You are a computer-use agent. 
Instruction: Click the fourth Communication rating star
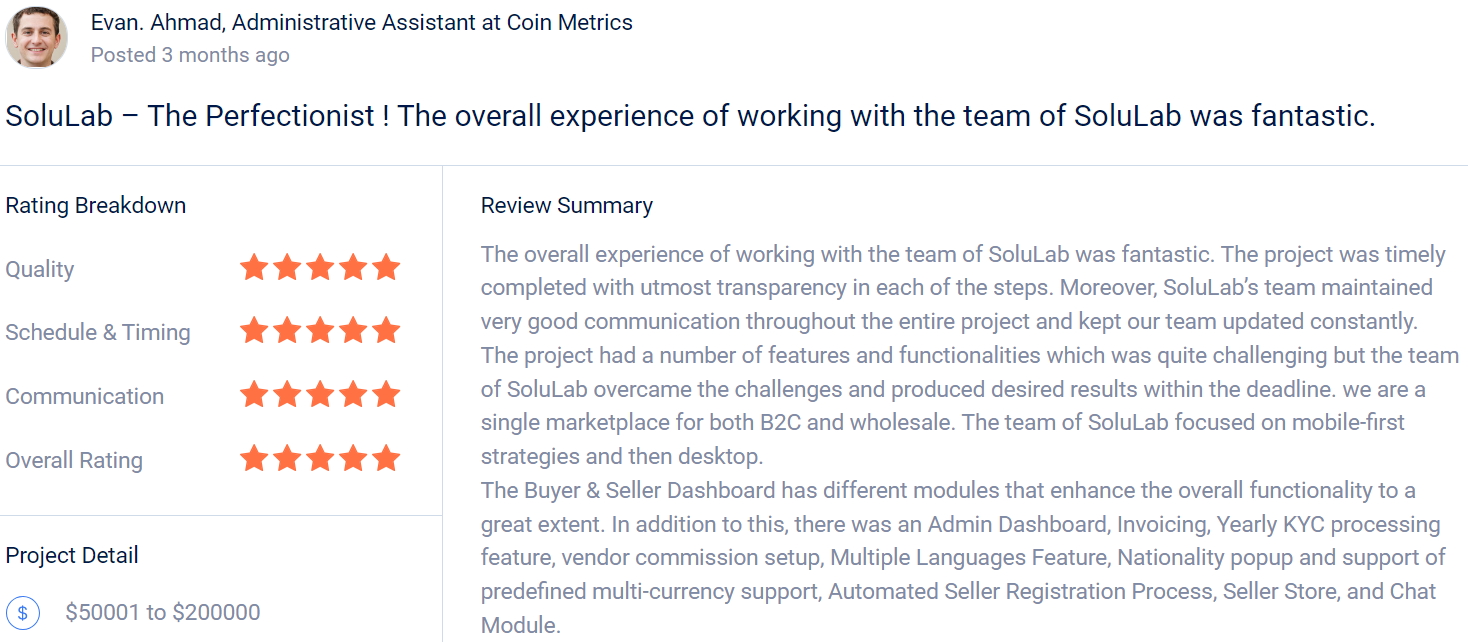[x=353, y=395]
